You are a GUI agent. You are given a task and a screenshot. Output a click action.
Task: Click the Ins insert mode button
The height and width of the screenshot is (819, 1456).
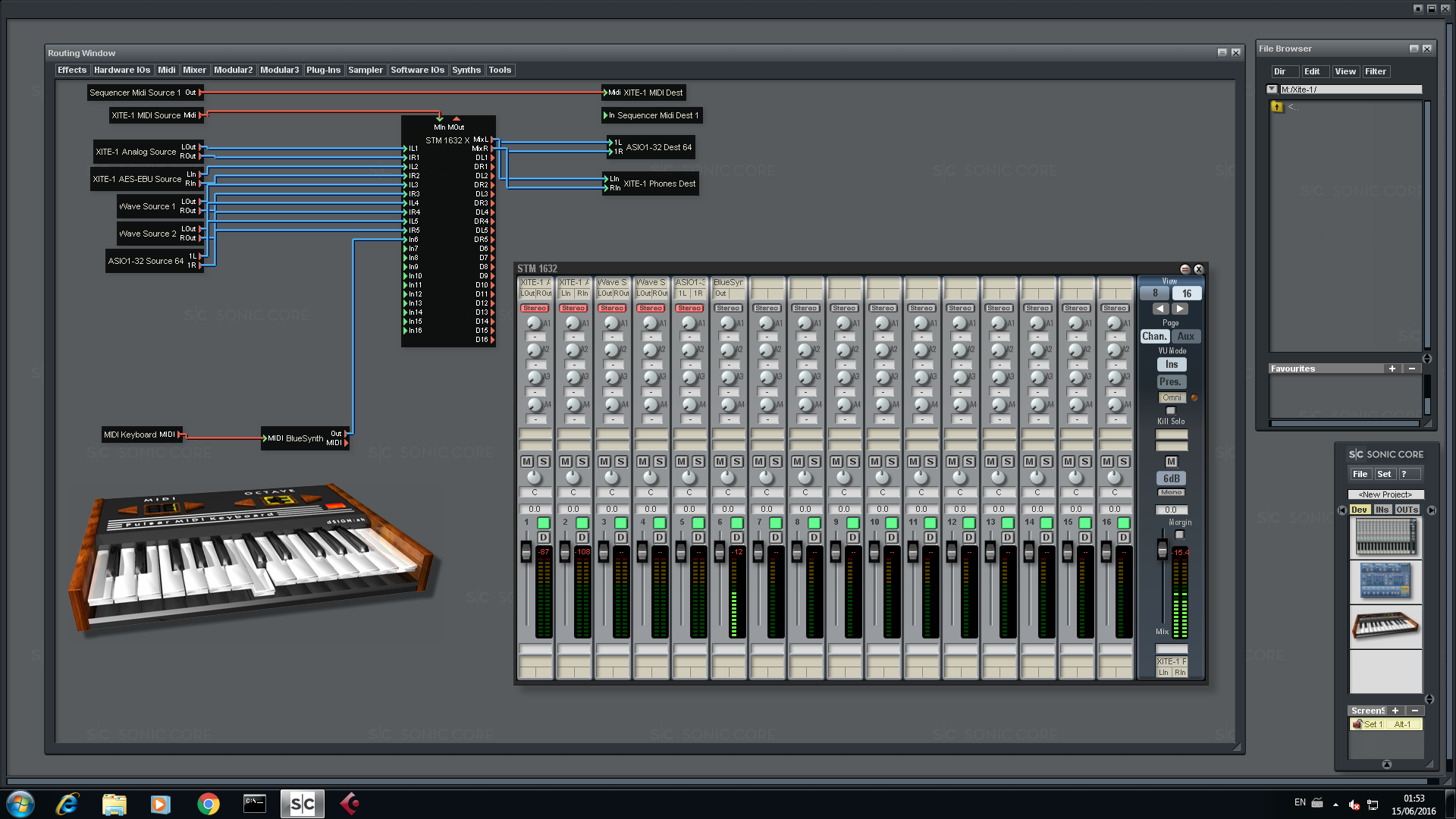coord(1170,364)
